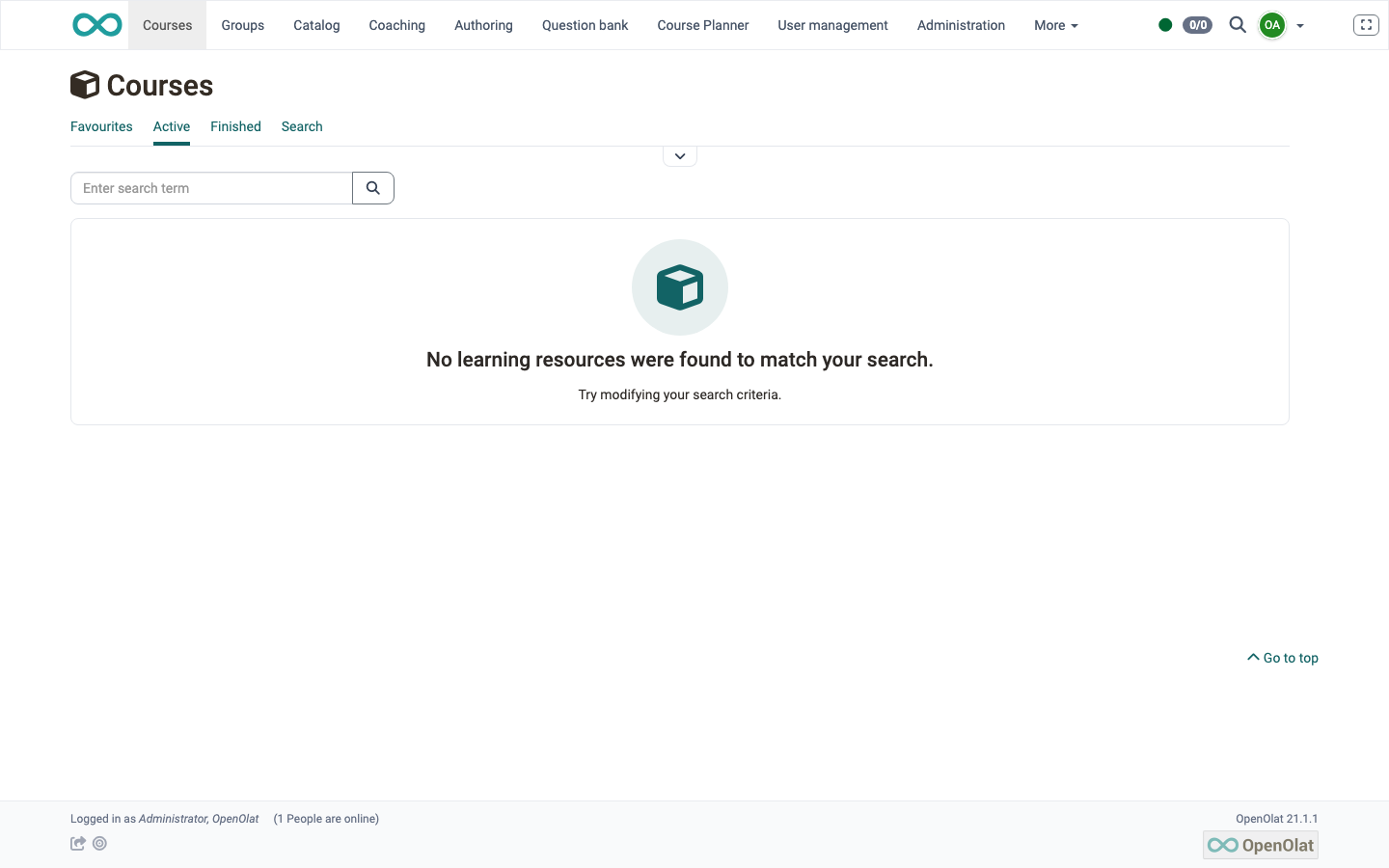This screenshot has height=868, width=1389.
Task: Open the global search magnifier icon
Action: tap(1238, 25)
